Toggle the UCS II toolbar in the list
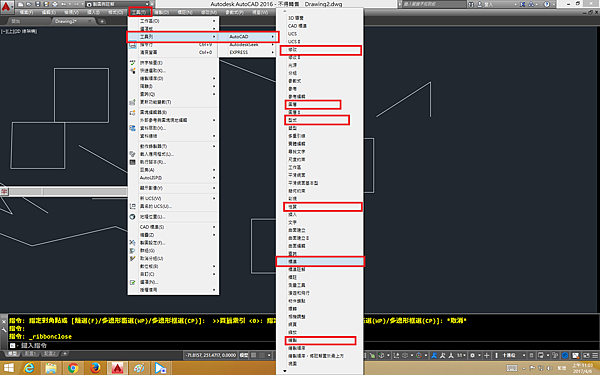This screenshot has height=375, width=600. (x=320, y=42)
